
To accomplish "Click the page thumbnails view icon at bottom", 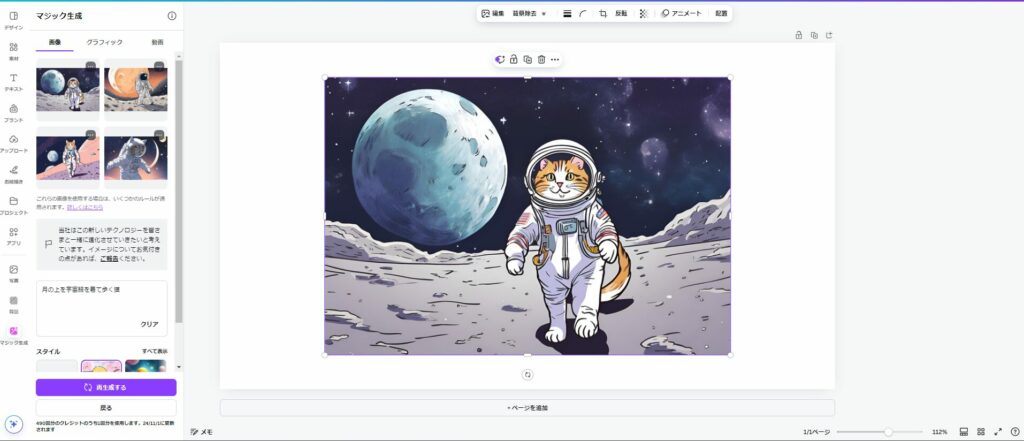I will tap(964, 432).
